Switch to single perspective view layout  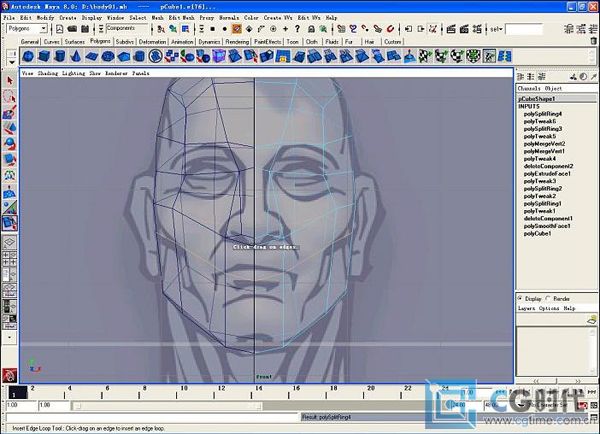(10, 242)
